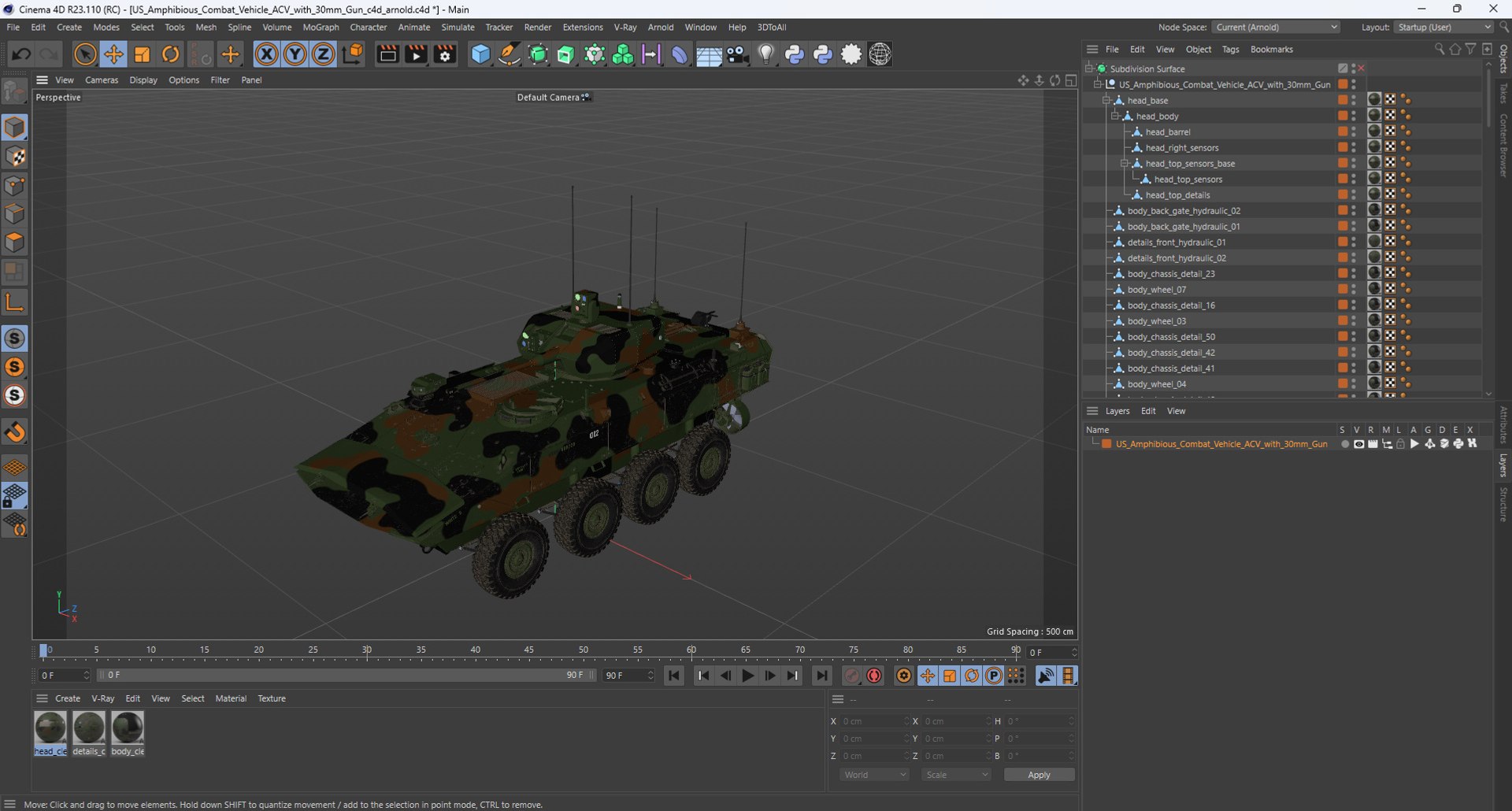
Task: Open the Arnold menu
Action: 661,27
